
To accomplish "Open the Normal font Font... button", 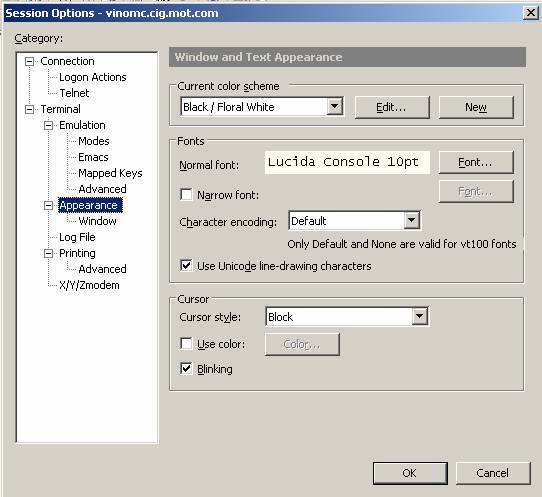I will [x=476, y=162].
